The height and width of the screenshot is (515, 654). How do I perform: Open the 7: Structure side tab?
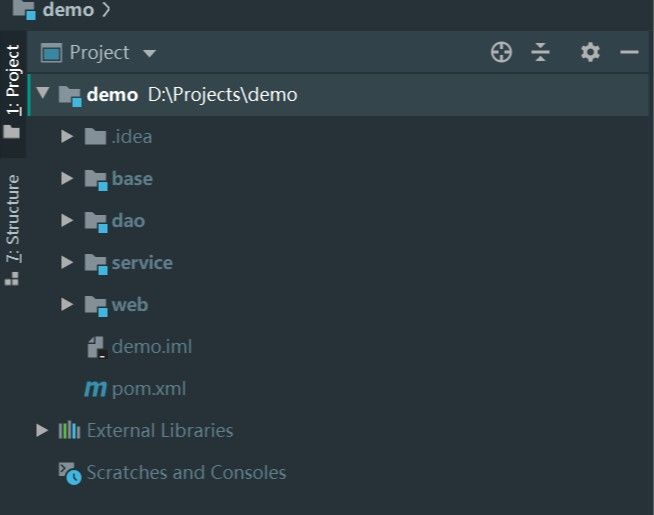(x=13, y=229)
